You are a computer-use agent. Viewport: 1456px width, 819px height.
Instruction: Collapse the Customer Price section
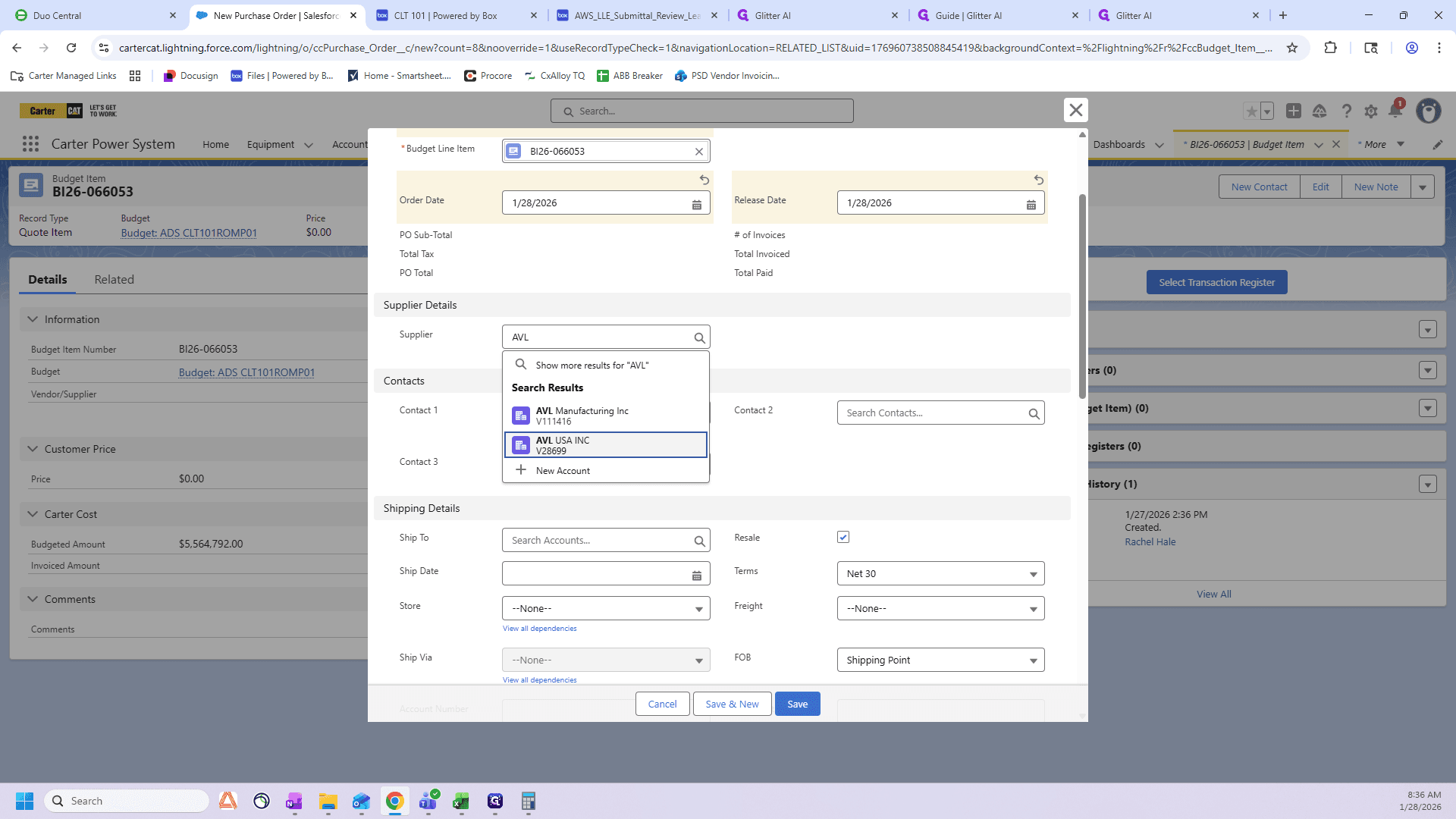coord(33,449)
